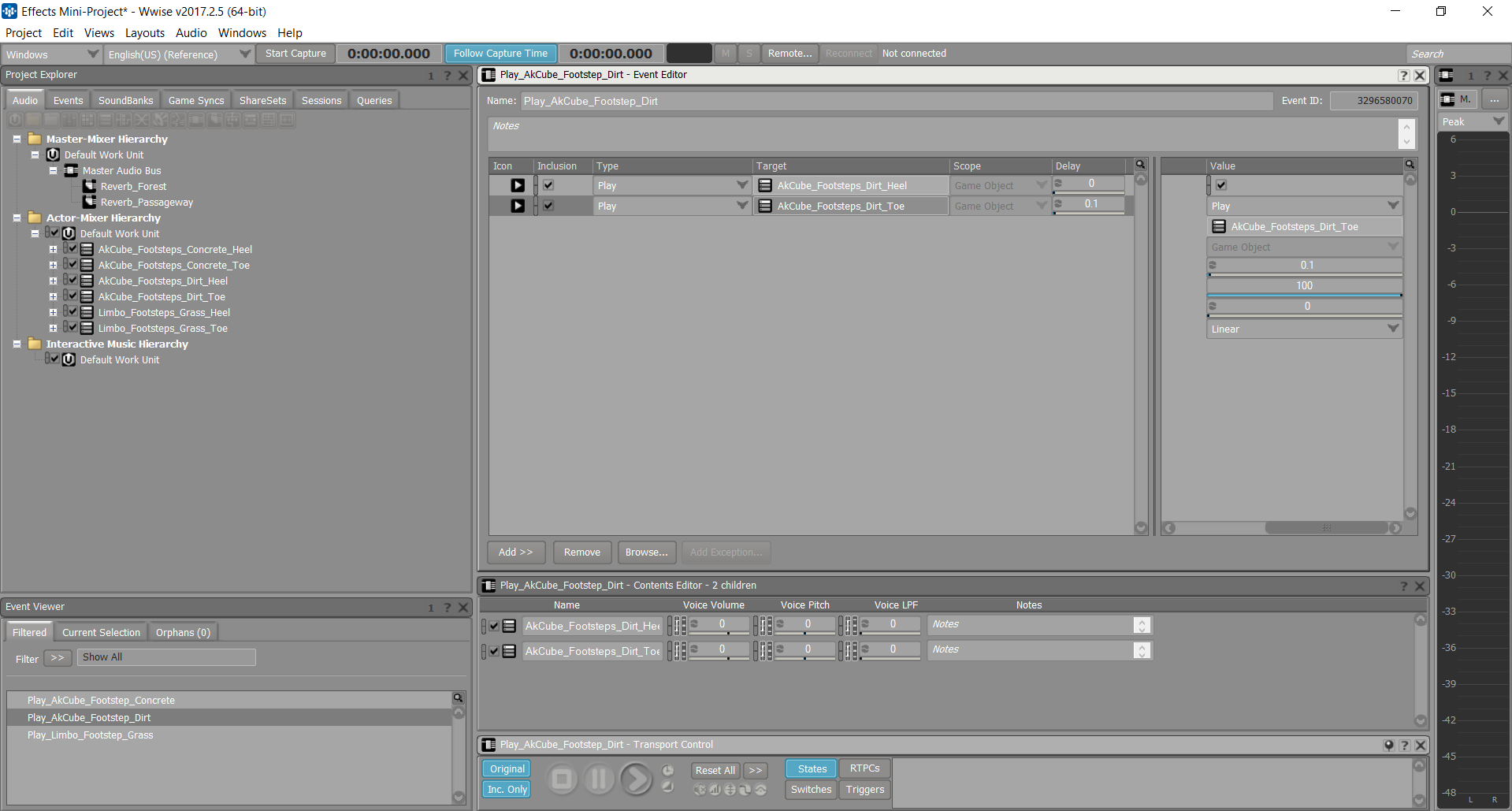Click the search icon above the Value column
Viewport: 1512px width, 811px height.
[x=1410, y=165]
